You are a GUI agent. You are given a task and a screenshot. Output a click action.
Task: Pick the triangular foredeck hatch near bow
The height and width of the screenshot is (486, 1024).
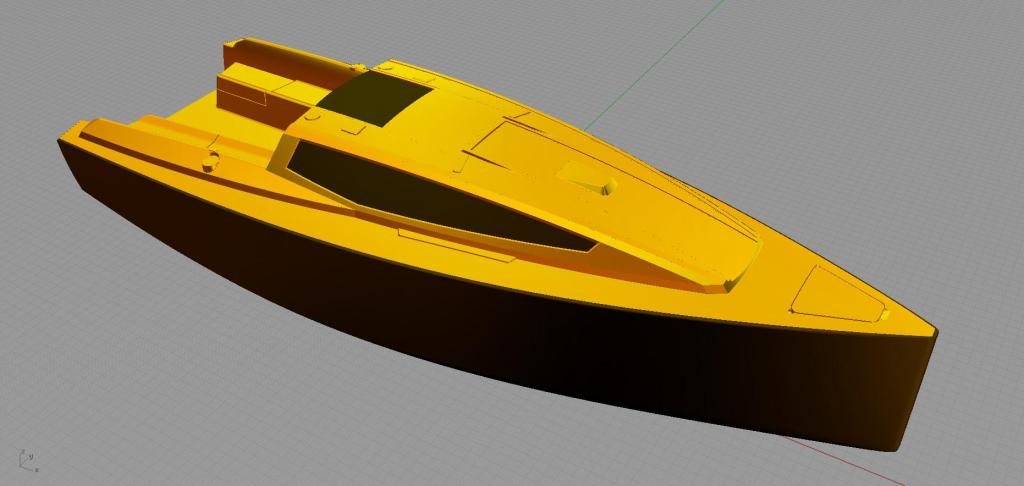click(839, 296)
